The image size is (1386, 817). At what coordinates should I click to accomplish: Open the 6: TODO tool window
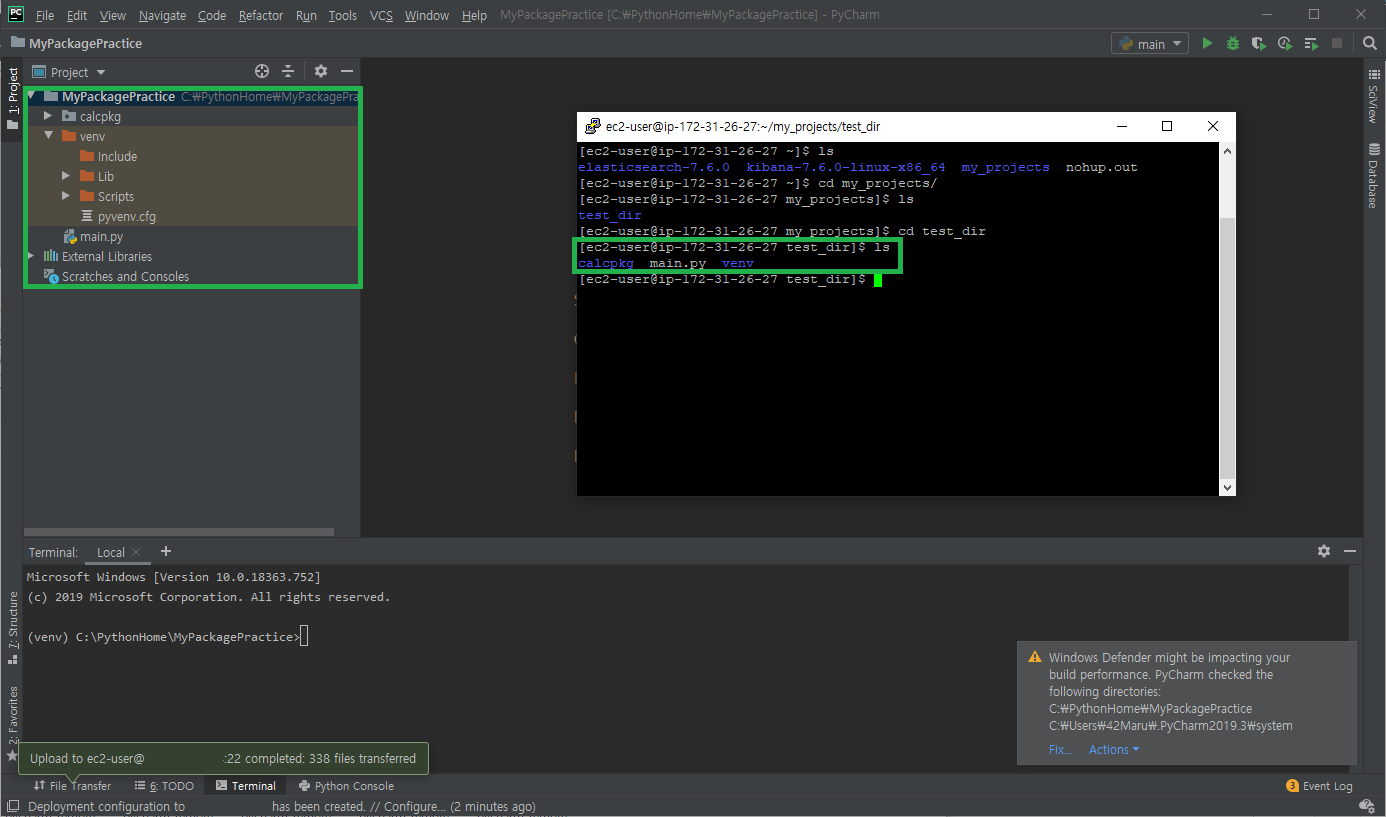164,786
